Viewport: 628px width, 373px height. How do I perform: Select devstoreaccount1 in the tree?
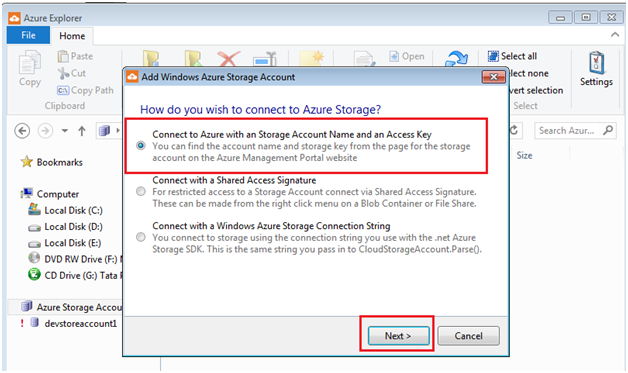pyautogui.click(x=81, y=324)
